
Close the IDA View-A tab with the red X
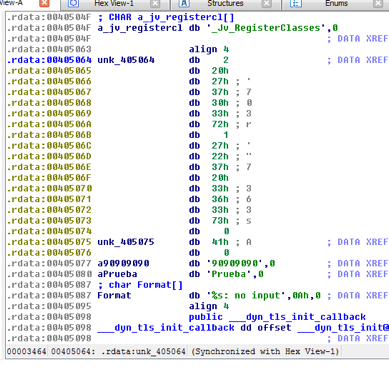[44, 3]
